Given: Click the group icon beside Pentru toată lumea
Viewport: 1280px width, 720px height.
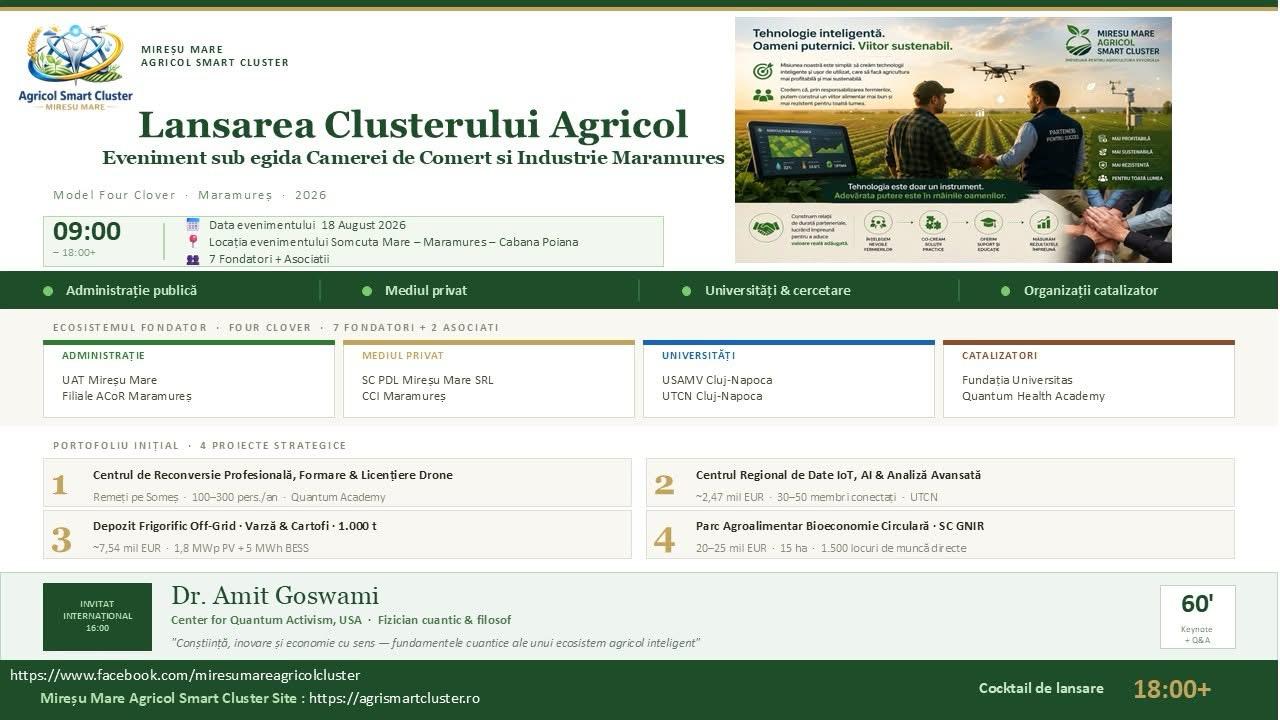Looking at the screenshot, I should pyautogui.click(x=1101, y=178).
